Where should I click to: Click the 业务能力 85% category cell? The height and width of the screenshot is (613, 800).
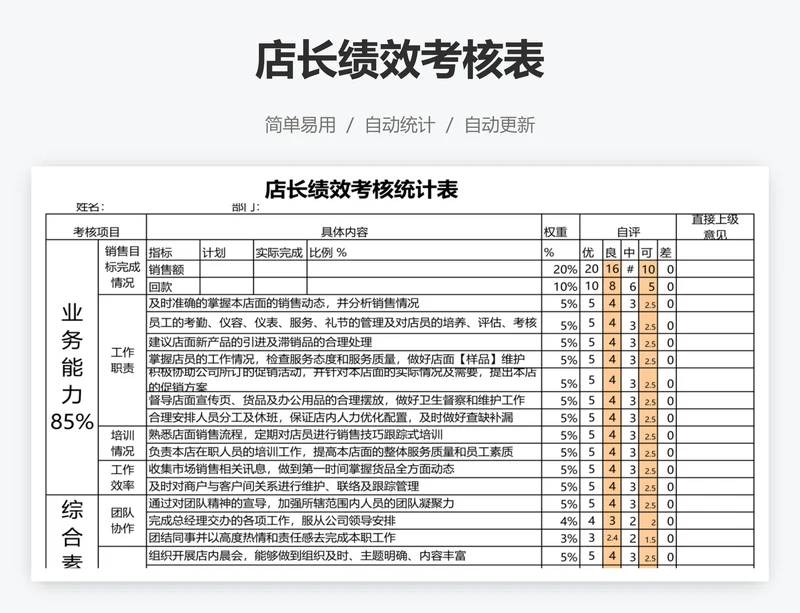72,367
